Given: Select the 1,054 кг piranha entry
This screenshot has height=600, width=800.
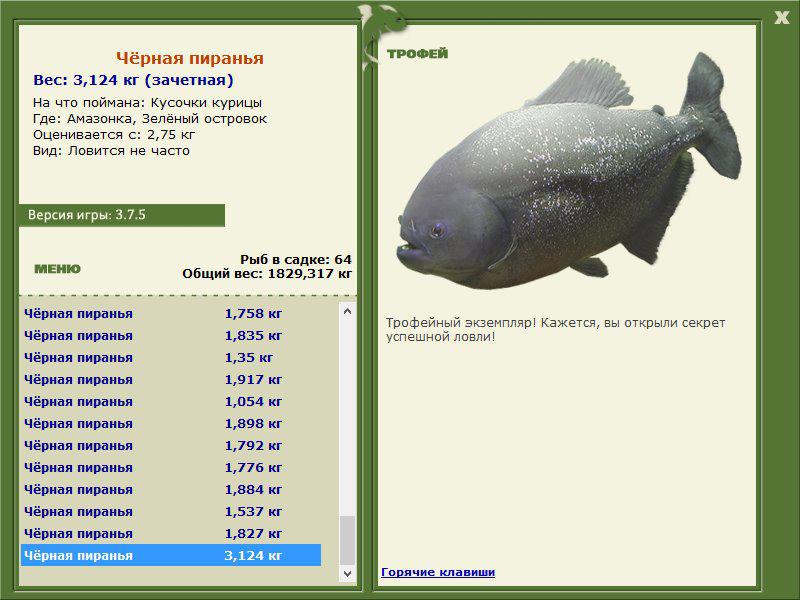Looking at the screenshot, I should coord(170,401).
